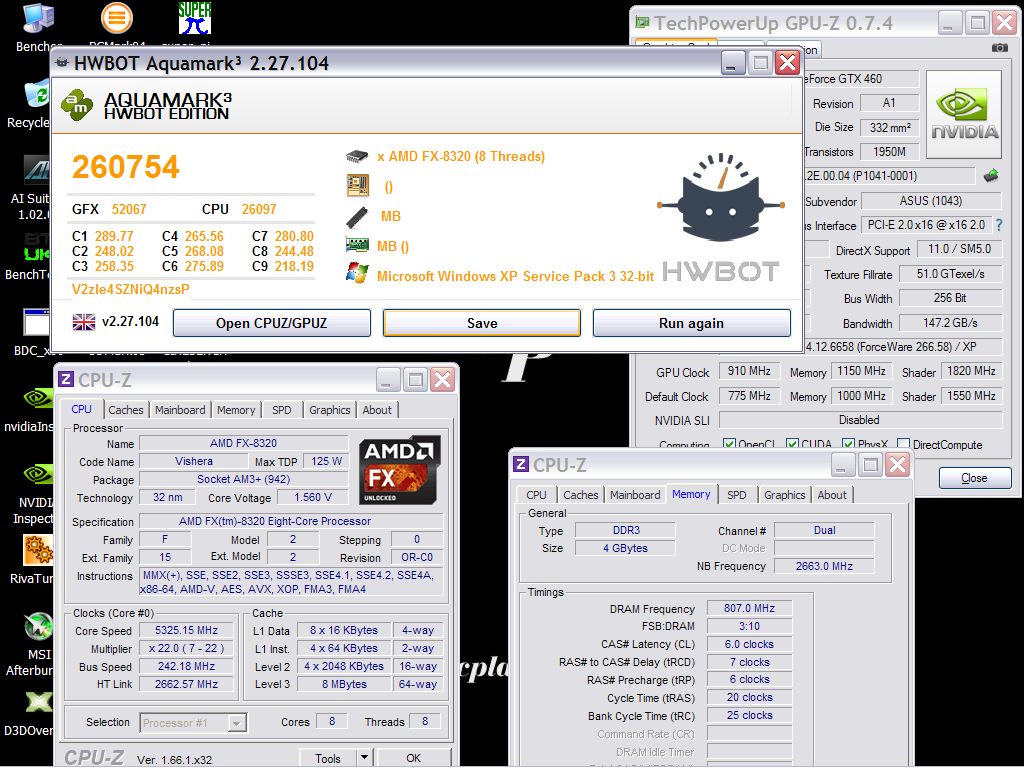
Task: Click the GPU Clock 910 MHz field
Action: tap(749, 371)
